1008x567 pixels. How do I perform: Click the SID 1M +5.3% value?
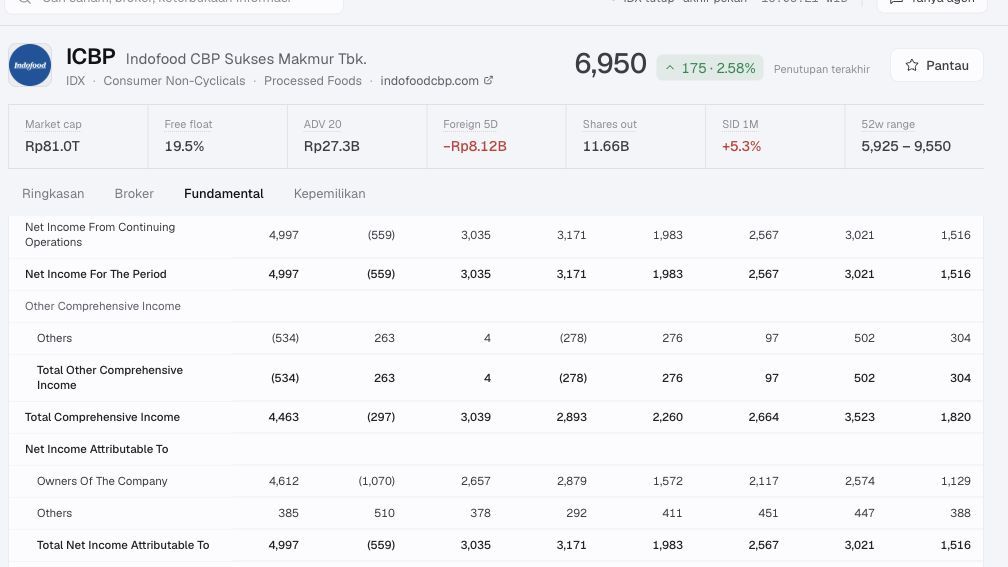(741, 146)
